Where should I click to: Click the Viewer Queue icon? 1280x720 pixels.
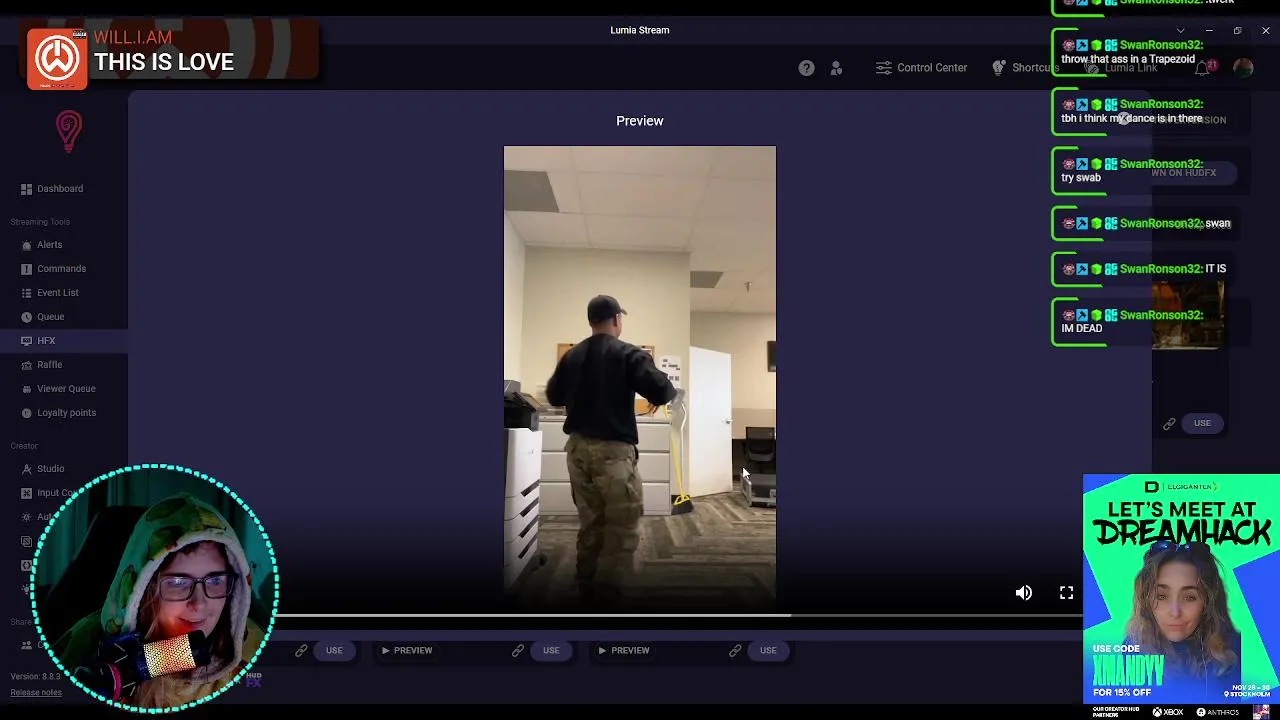pyautogui.click(x=27, y=388)
